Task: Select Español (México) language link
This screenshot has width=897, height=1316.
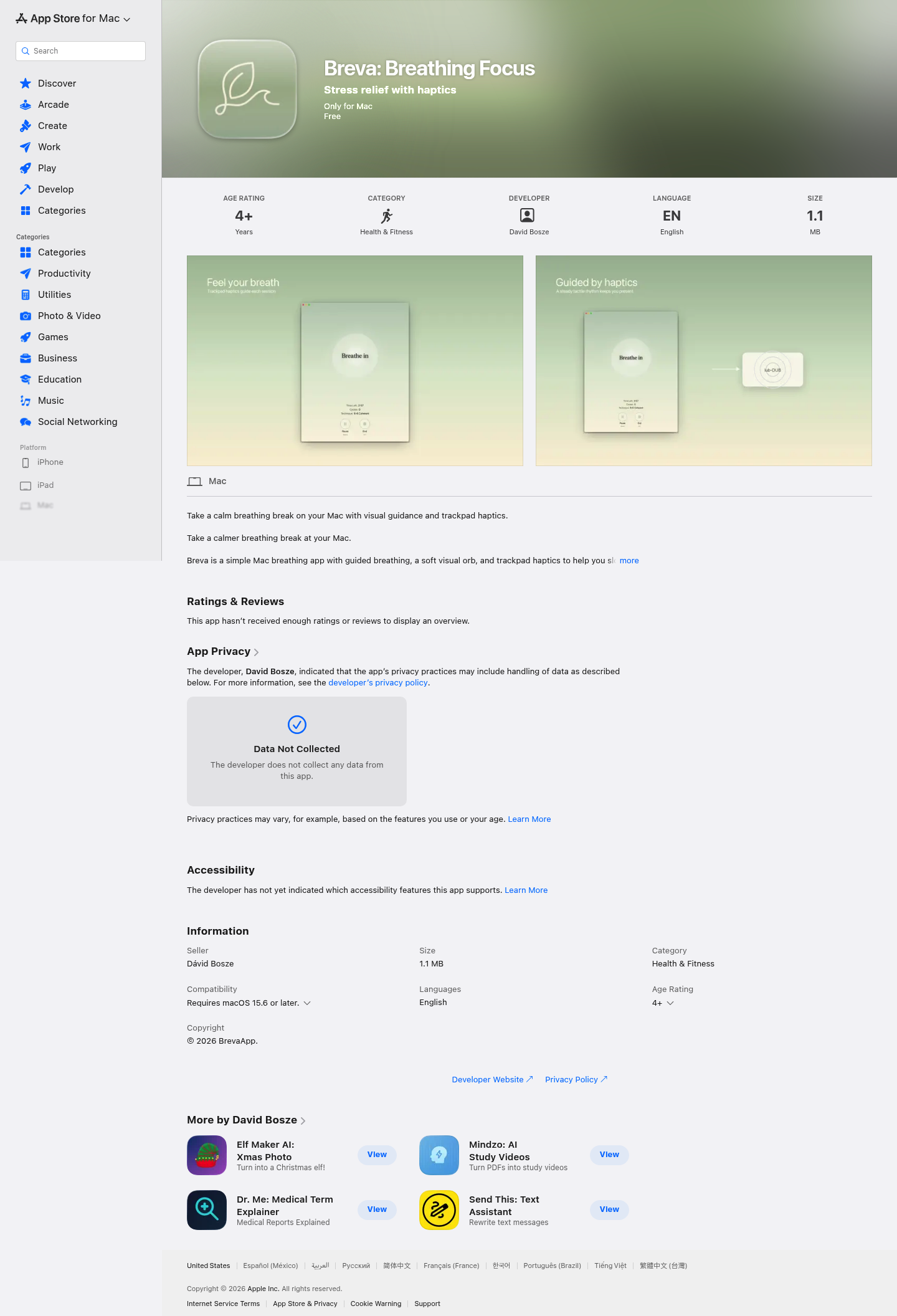Action: pos(270,1266)
